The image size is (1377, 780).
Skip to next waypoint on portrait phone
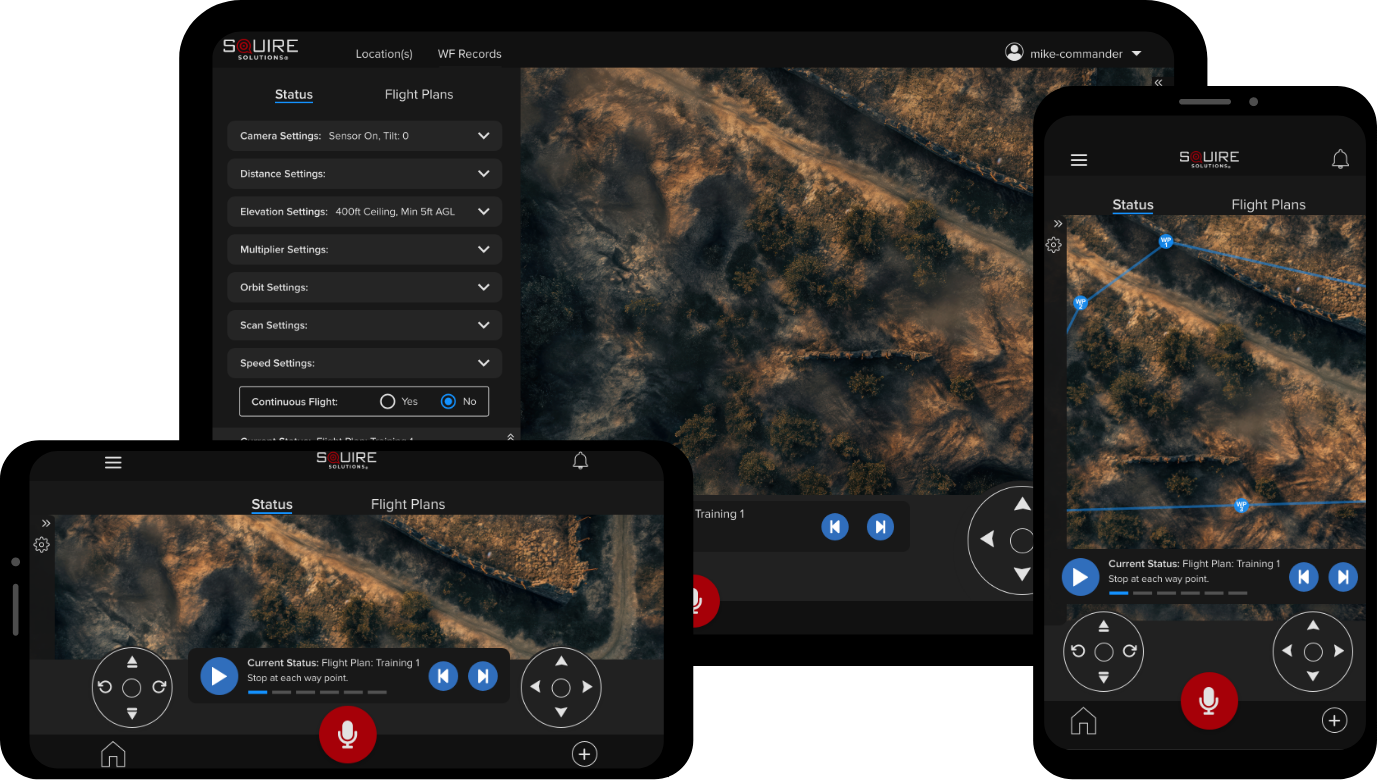click(x=1343, y=577)
